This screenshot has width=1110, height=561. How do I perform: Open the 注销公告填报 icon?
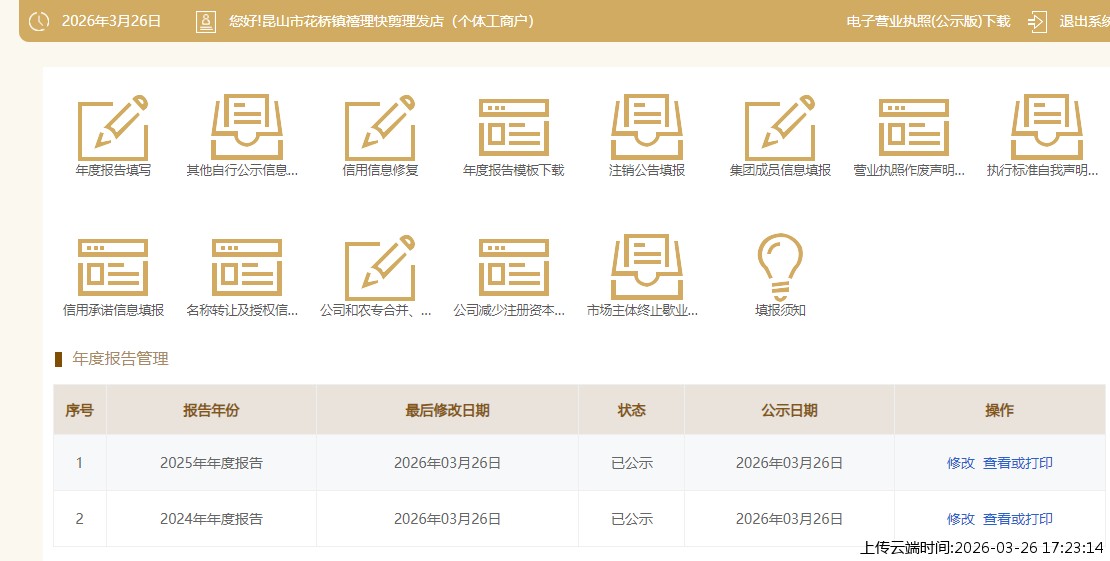[x=647, y=128]
